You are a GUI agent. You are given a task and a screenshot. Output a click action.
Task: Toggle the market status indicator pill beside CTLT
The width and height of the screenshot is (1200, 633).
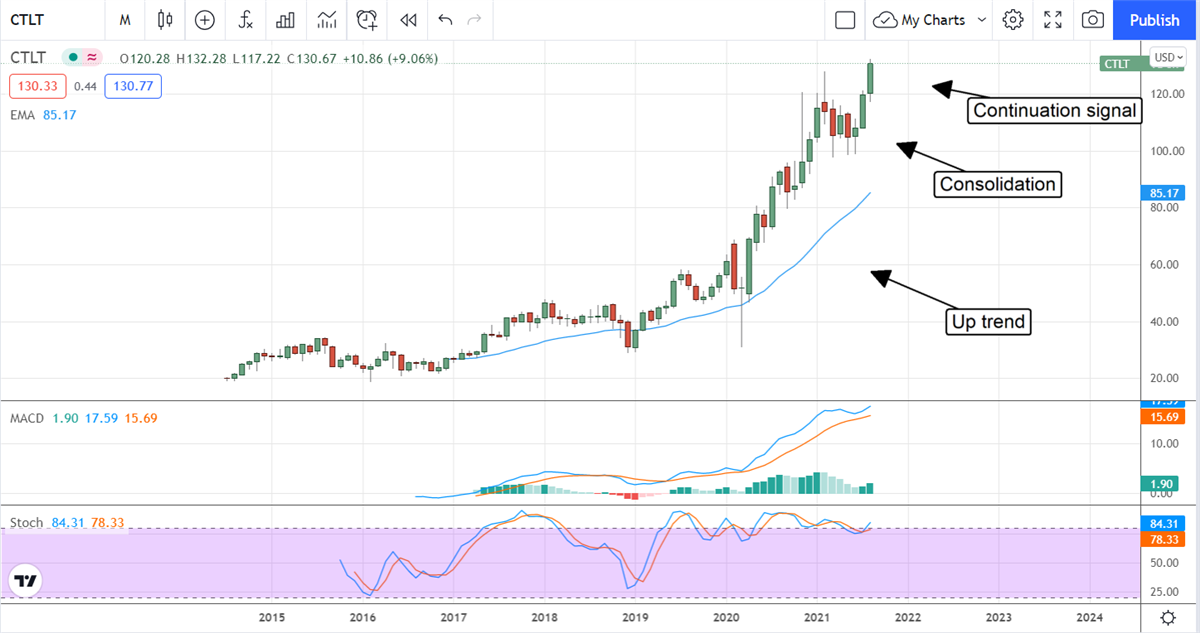point(84,58)
